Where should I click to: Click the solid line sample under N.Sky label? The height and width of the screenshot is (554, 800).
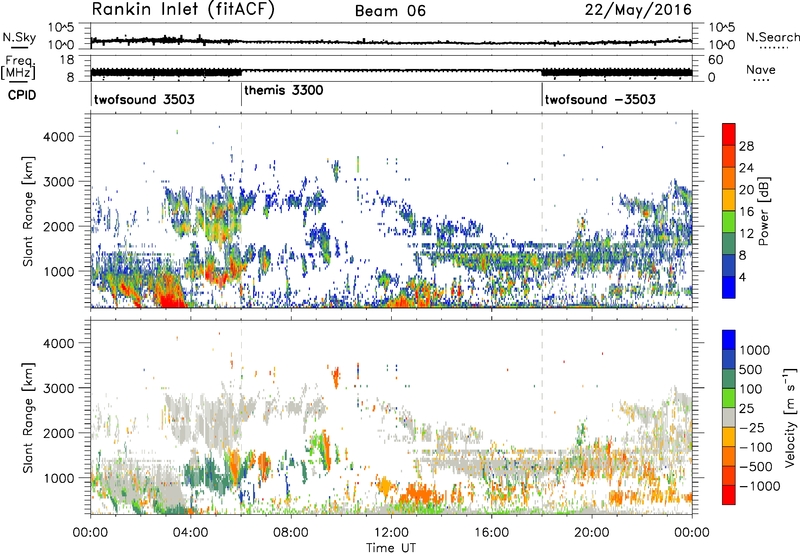point(19,47)
